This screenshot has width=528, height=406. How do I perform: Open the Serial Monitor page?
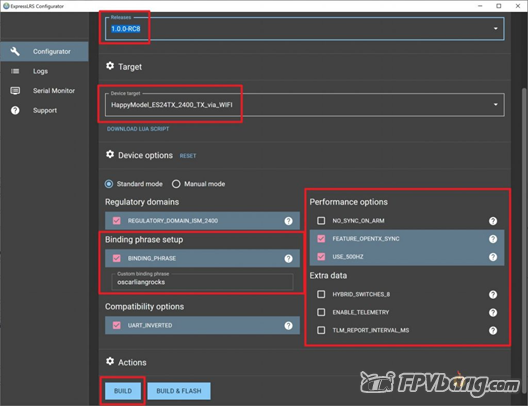tap(44, 91)
